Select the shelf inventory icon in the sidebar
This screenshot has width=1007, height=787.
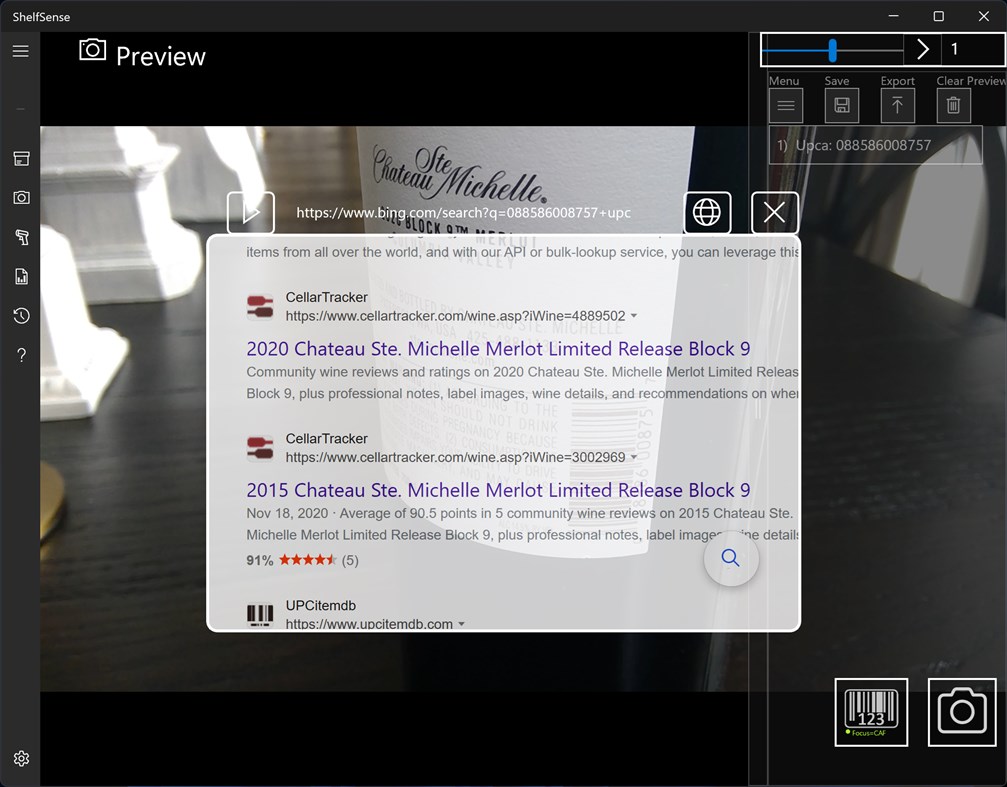click(x=21, y=158)
